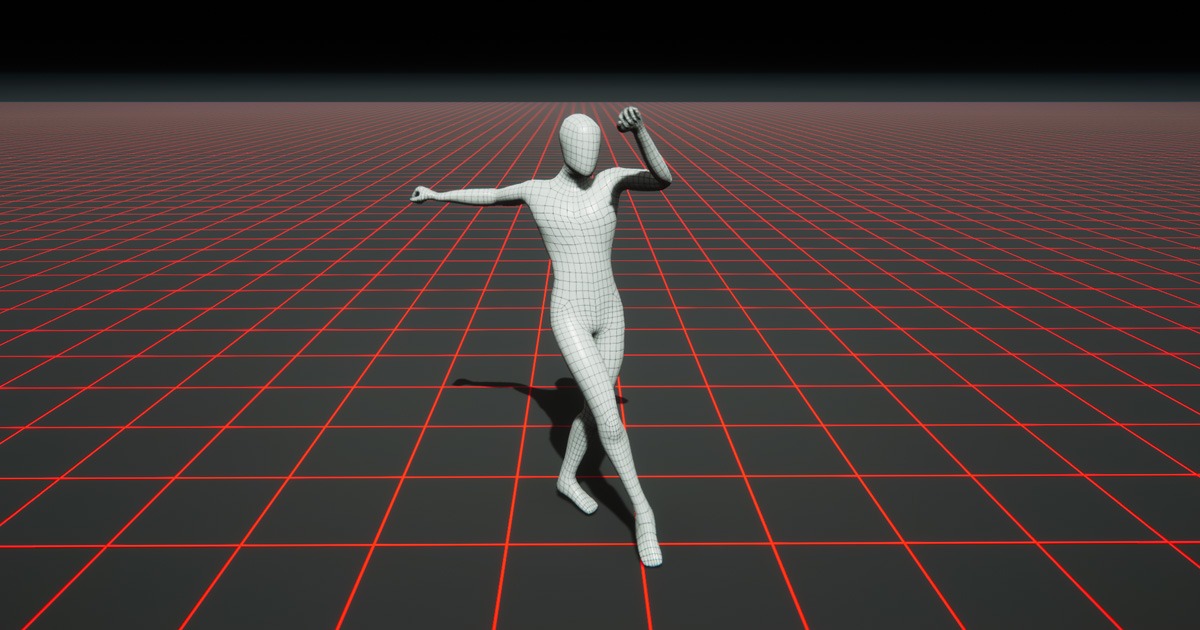This screenshot has width=1200, height=630.
Task: Select the mannequin's head
Action: 581,142
